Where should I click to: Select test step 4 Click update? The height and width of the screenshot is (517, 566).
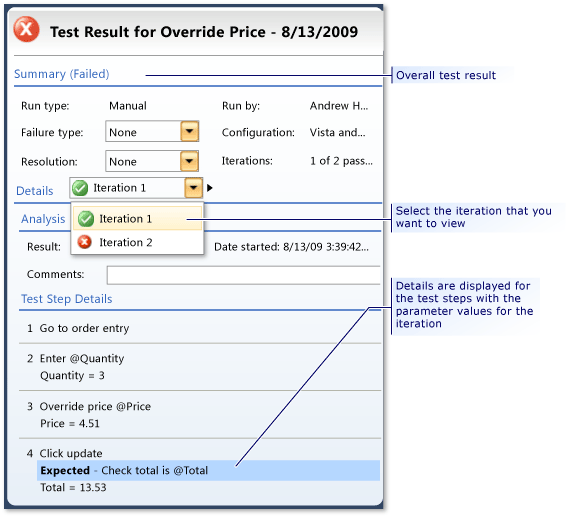[x=65, y=453]
